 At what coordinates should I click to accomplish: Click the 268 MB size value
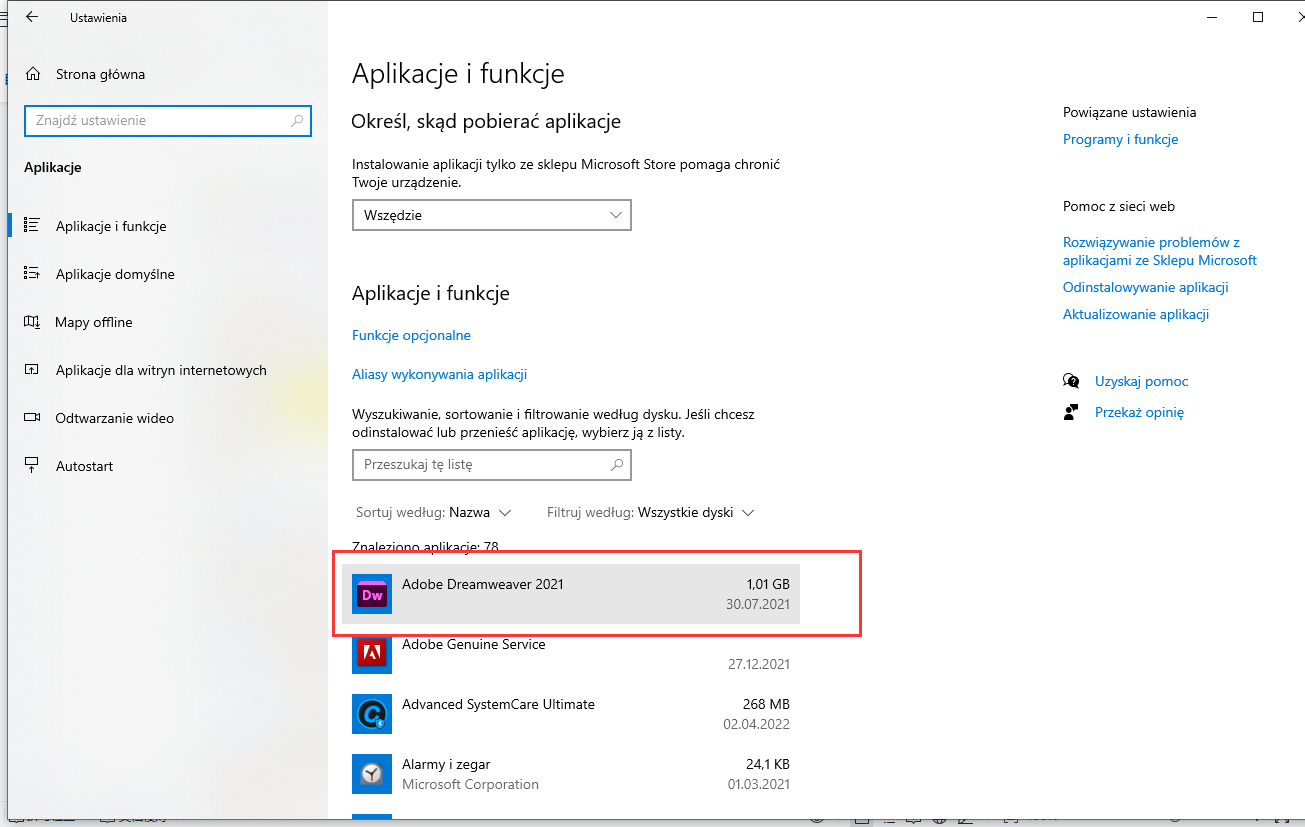coord(767,704)
